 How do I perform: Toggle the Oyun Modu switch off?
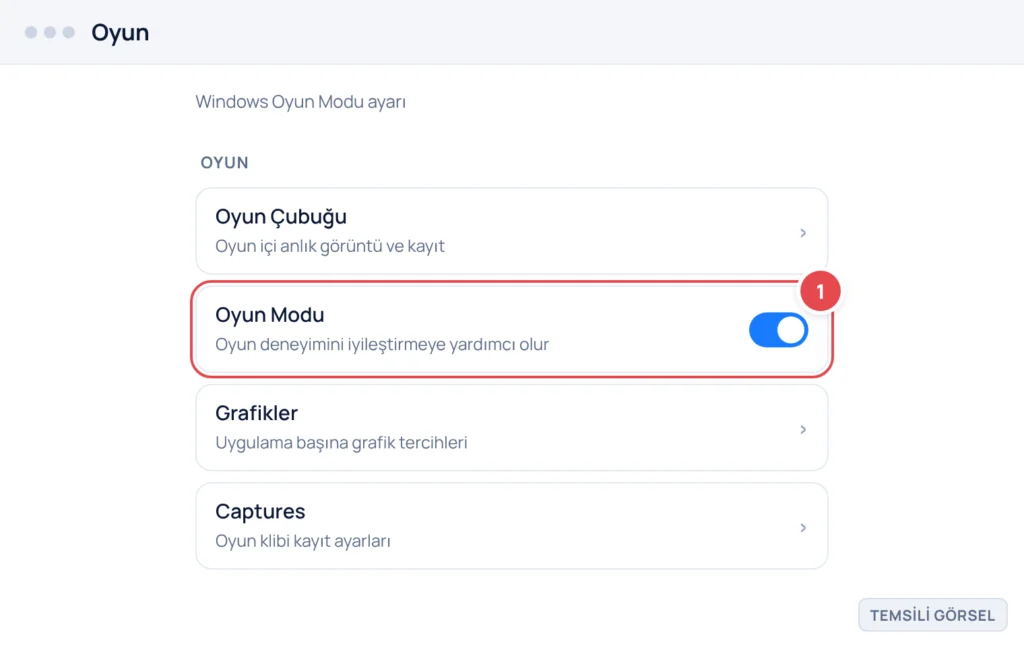(x=778, y=330)
